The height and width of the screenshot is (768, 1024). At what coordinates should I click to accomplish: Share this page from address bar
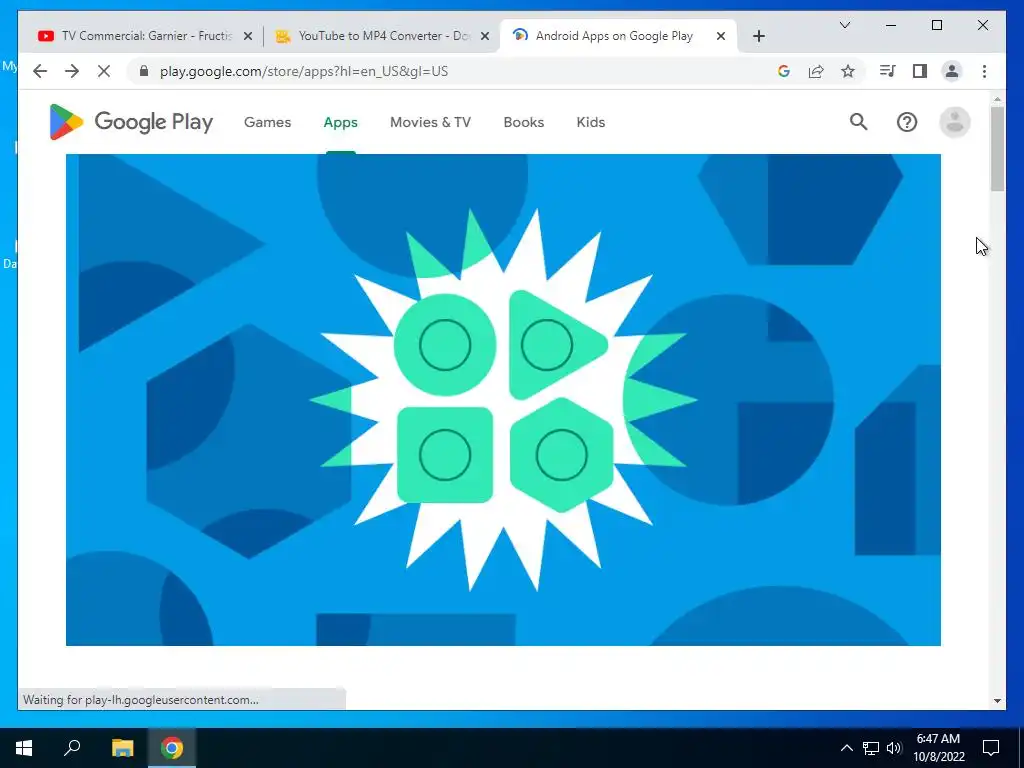(816, 71)
